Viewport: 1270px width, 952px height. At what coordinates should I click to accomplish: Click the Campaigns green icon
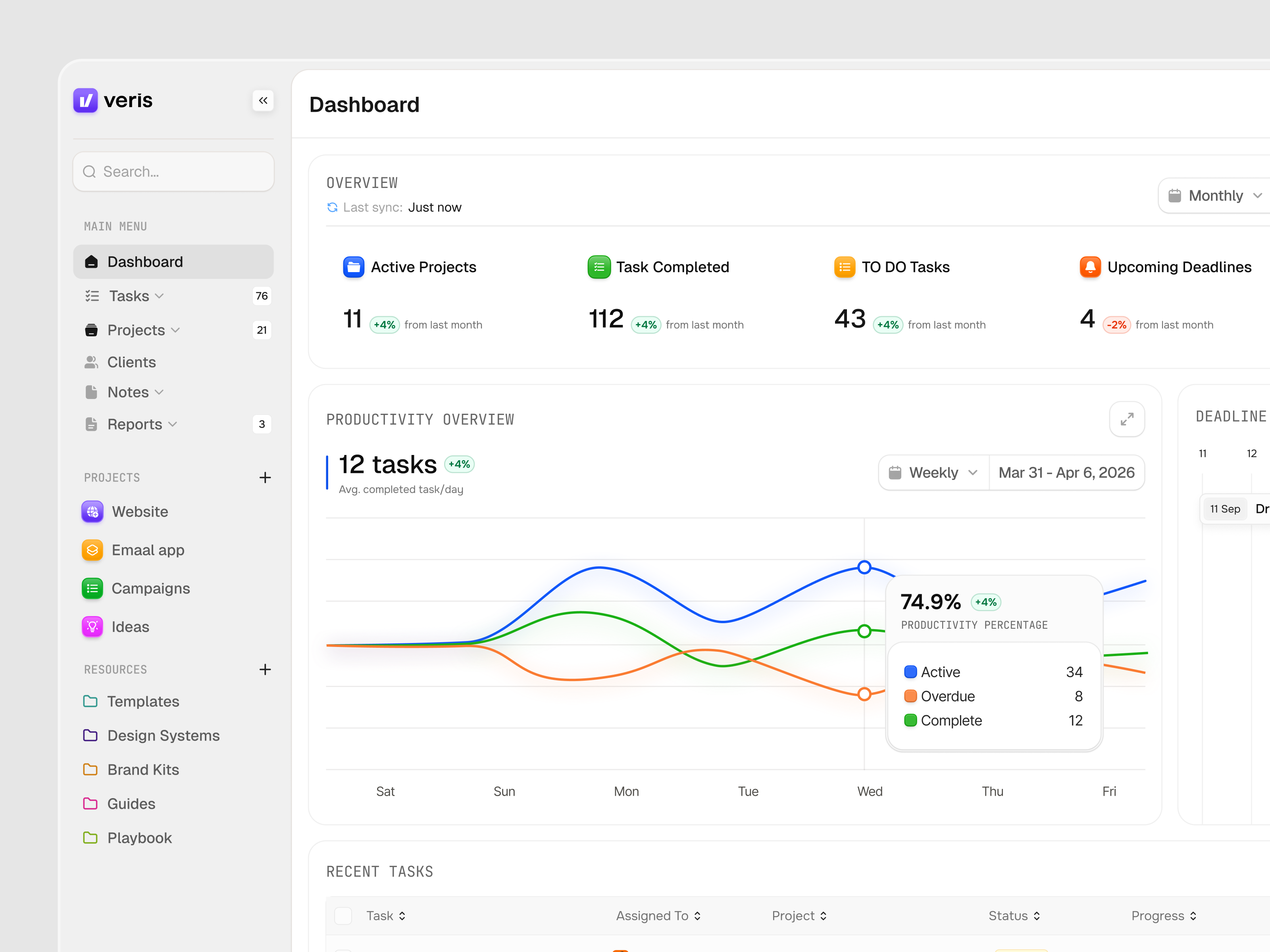tap(92, 588)
